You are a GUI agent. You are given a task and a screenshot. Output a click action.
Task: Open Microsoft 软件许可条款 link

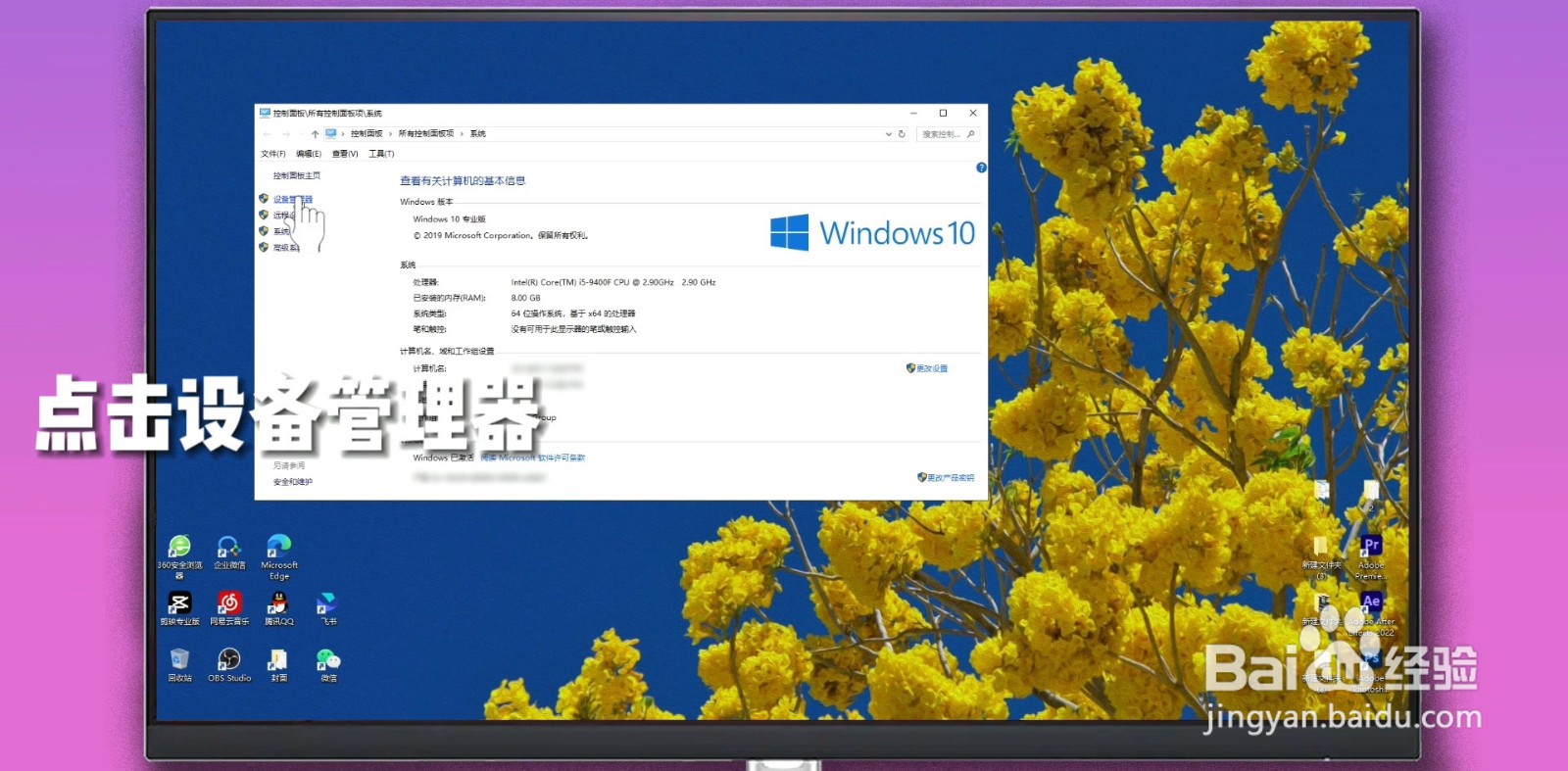(x=532, y=458)
